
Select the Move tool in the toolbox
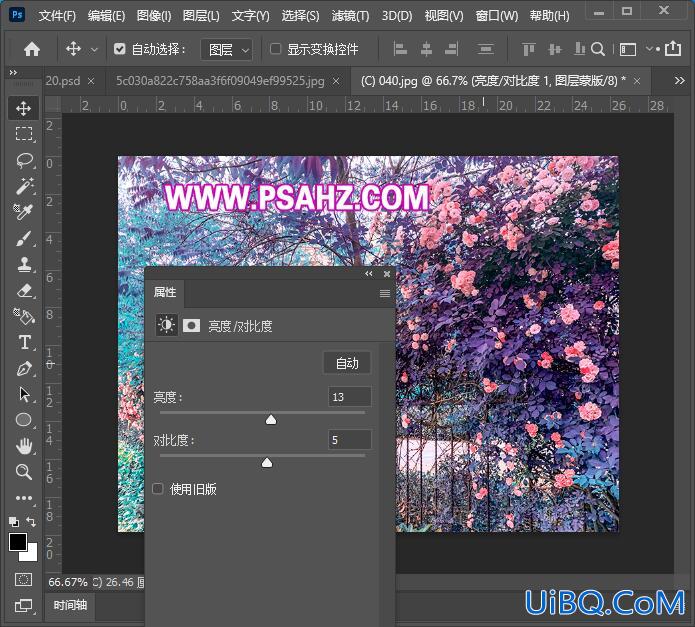tap(23, 108)
